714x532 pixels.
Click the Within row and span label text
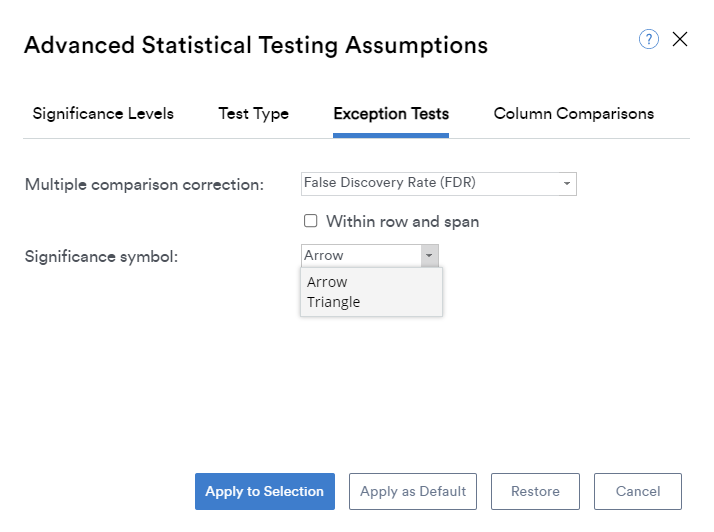[x=402, y=222]
